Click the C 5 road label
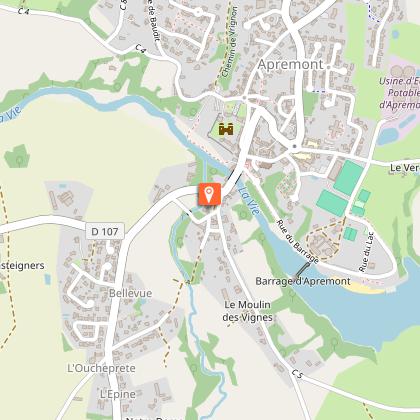The height and width of the screenshot is (420, 420). tap(297, 374)
